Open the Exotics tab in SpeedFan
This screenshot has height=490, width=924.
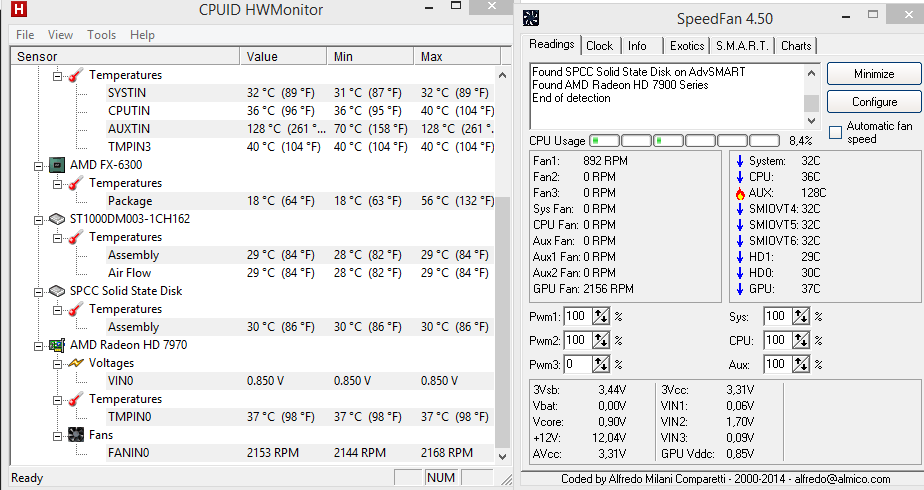687,46
